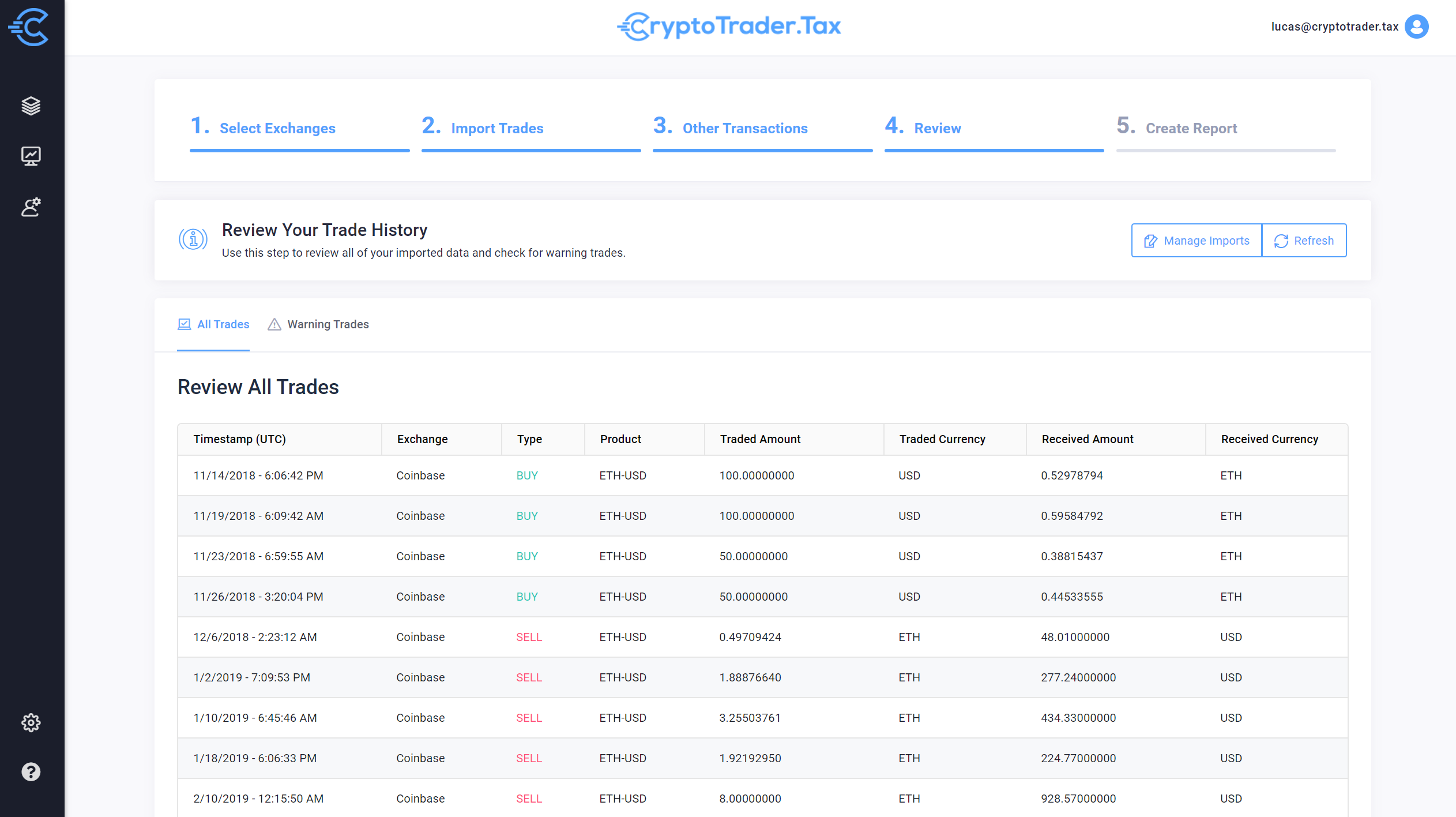
Task: Click received amount 0.59584792
Action: pyautogui.click(x=1072, y=516)
